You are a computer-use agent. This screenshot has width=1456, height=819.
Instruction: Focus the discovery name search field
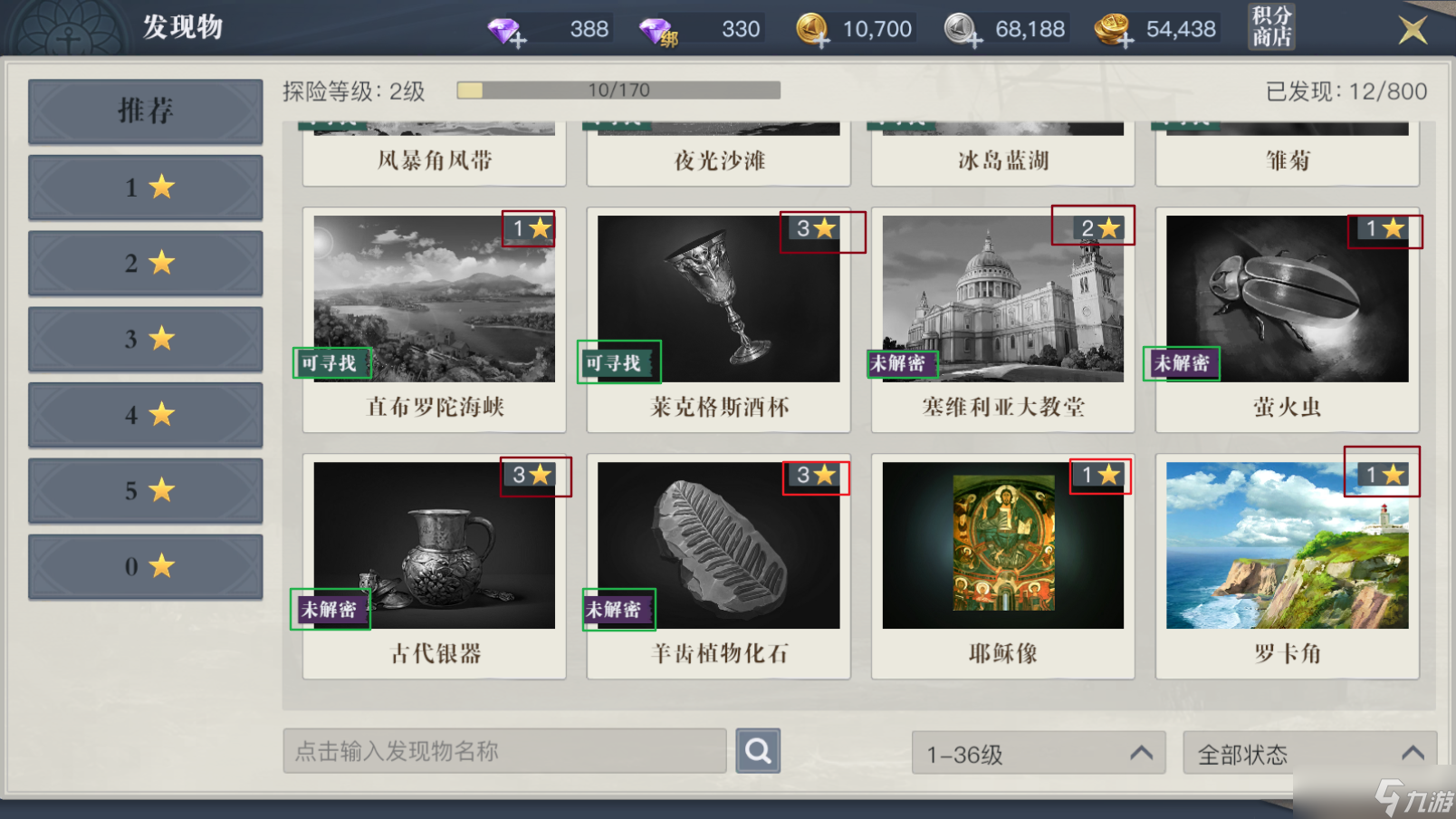[504, 751]
